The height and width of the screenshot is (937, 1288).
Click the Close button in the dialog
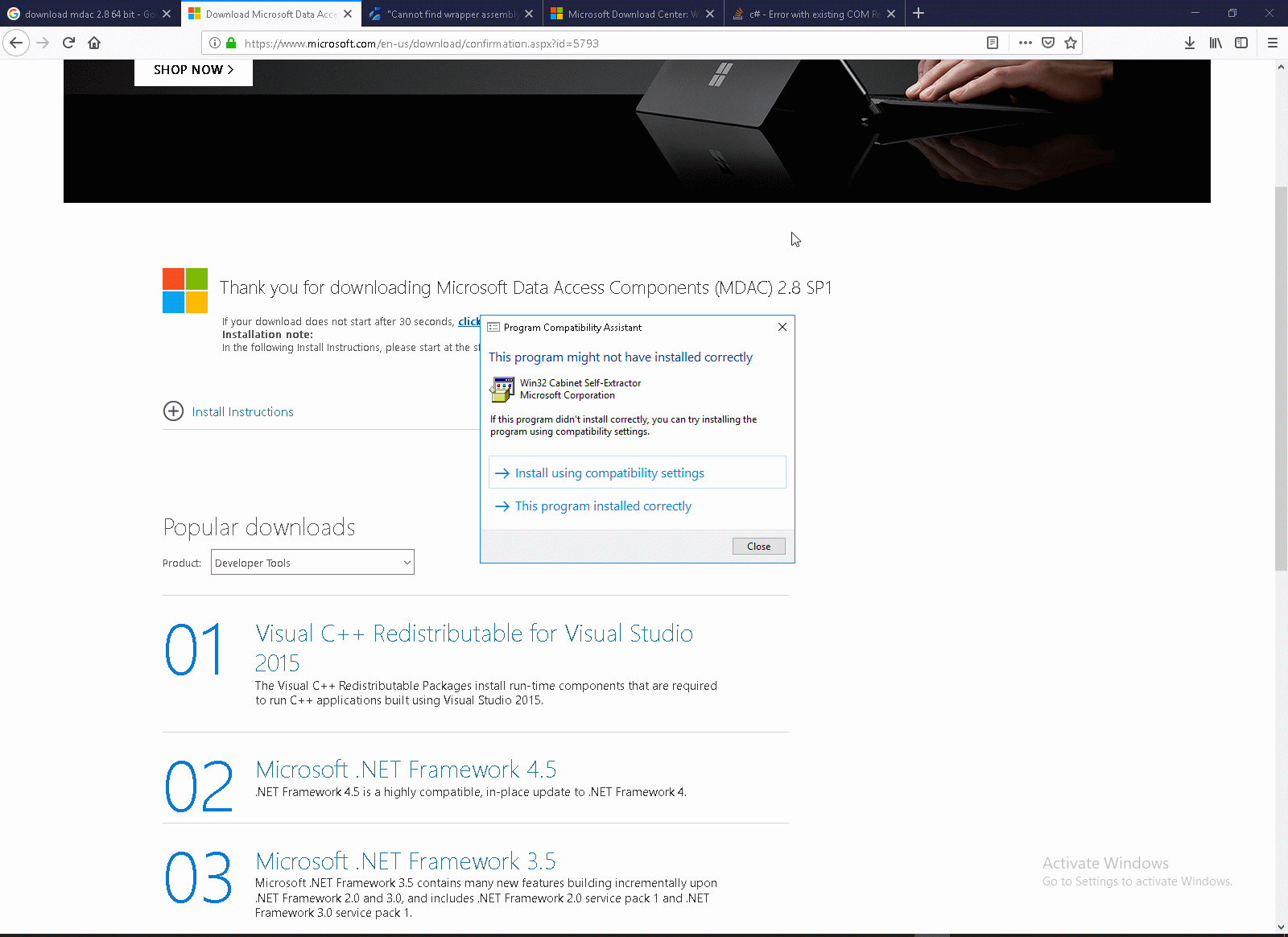(759, 546)
